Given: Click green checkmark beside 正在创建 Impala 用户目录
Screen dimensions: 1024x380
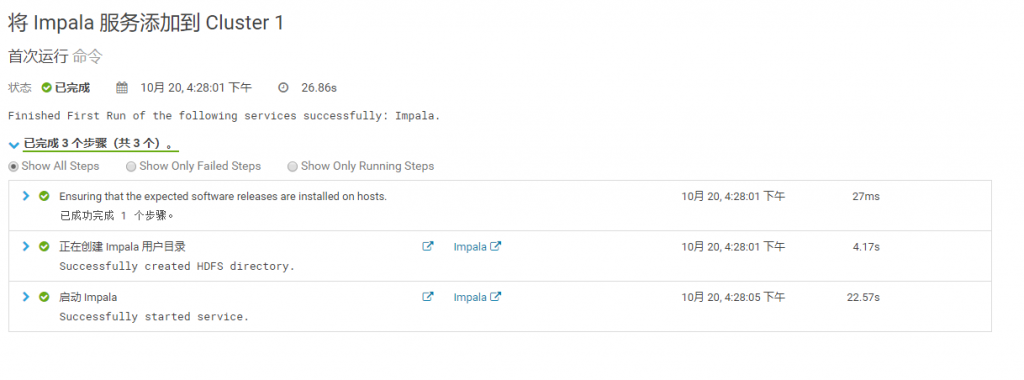Looking at the screenshot, I should point(44,246).
